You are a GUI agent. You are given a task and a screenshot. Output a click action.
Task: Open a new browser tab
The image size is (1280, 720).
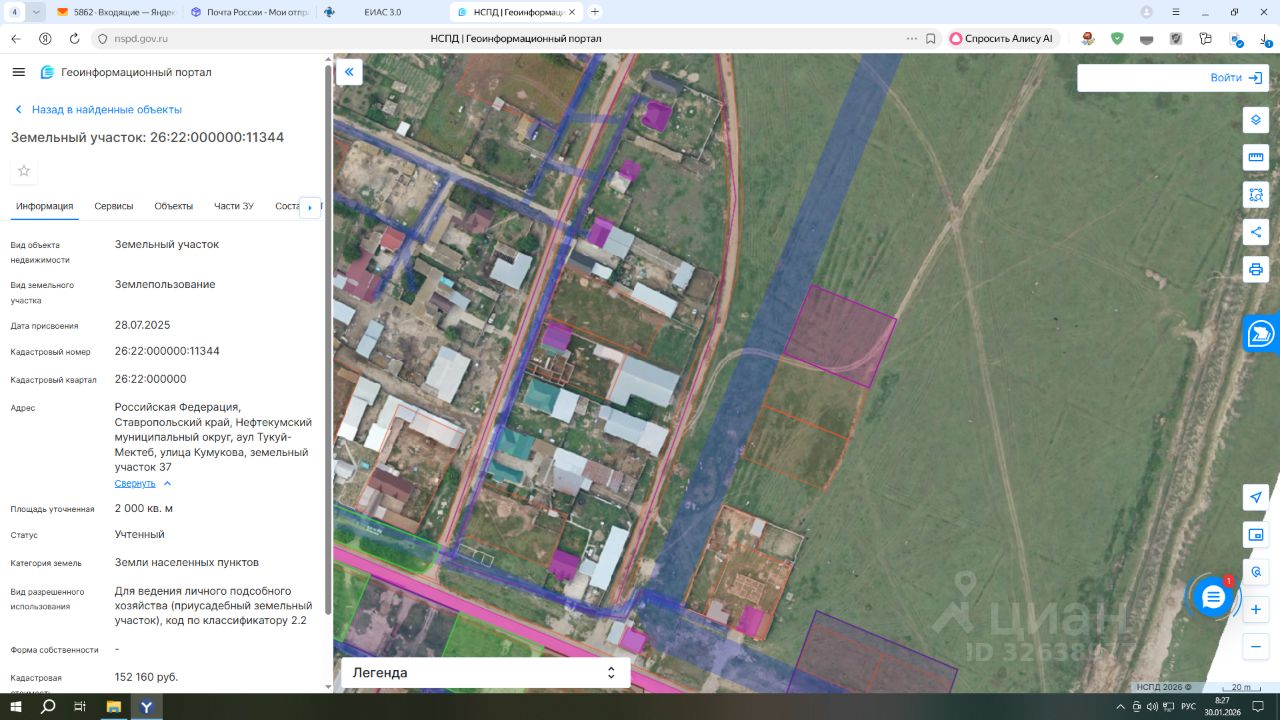595,12
